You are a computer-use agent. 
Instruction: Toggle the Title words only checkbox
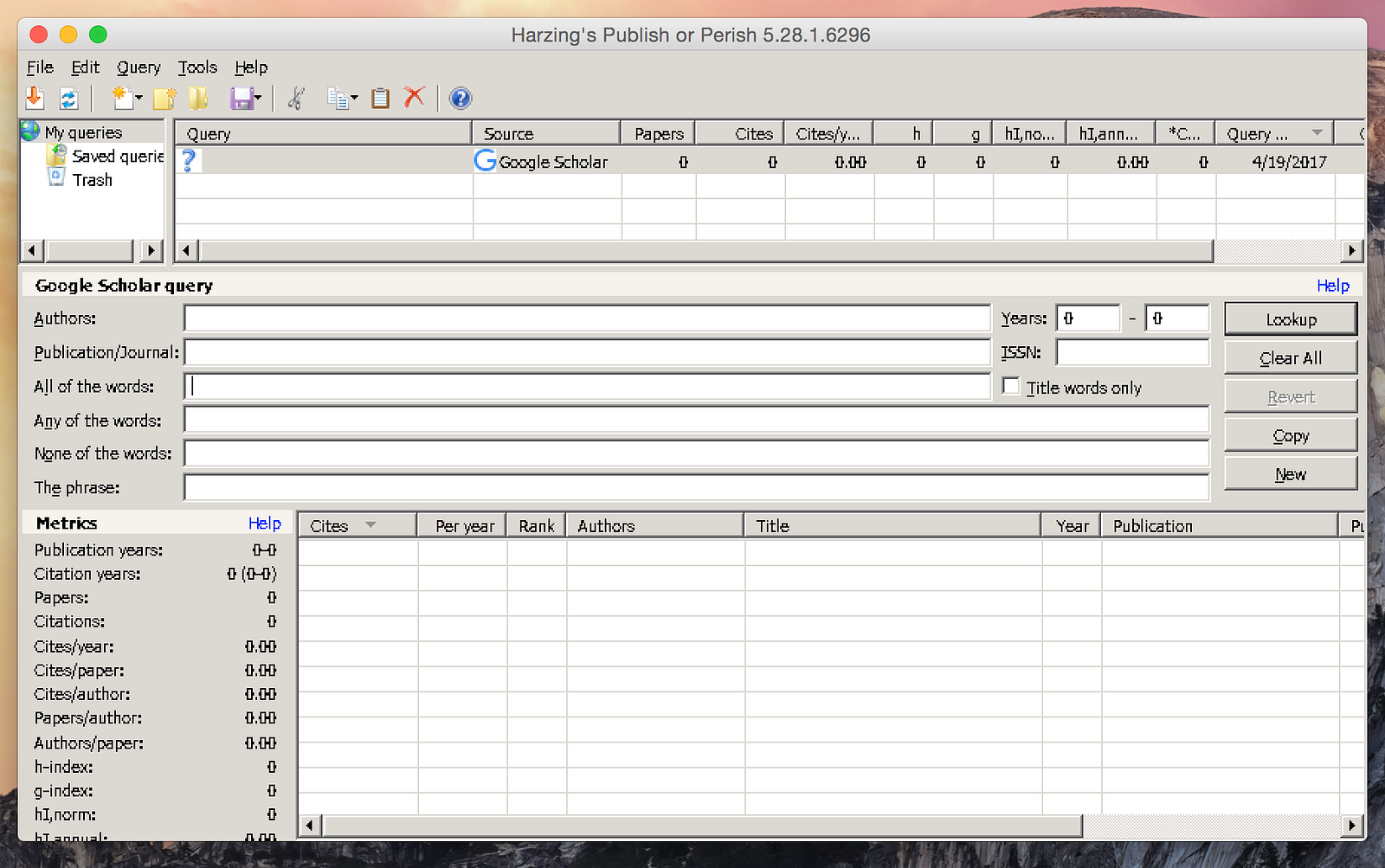(x=1011, y=386)
